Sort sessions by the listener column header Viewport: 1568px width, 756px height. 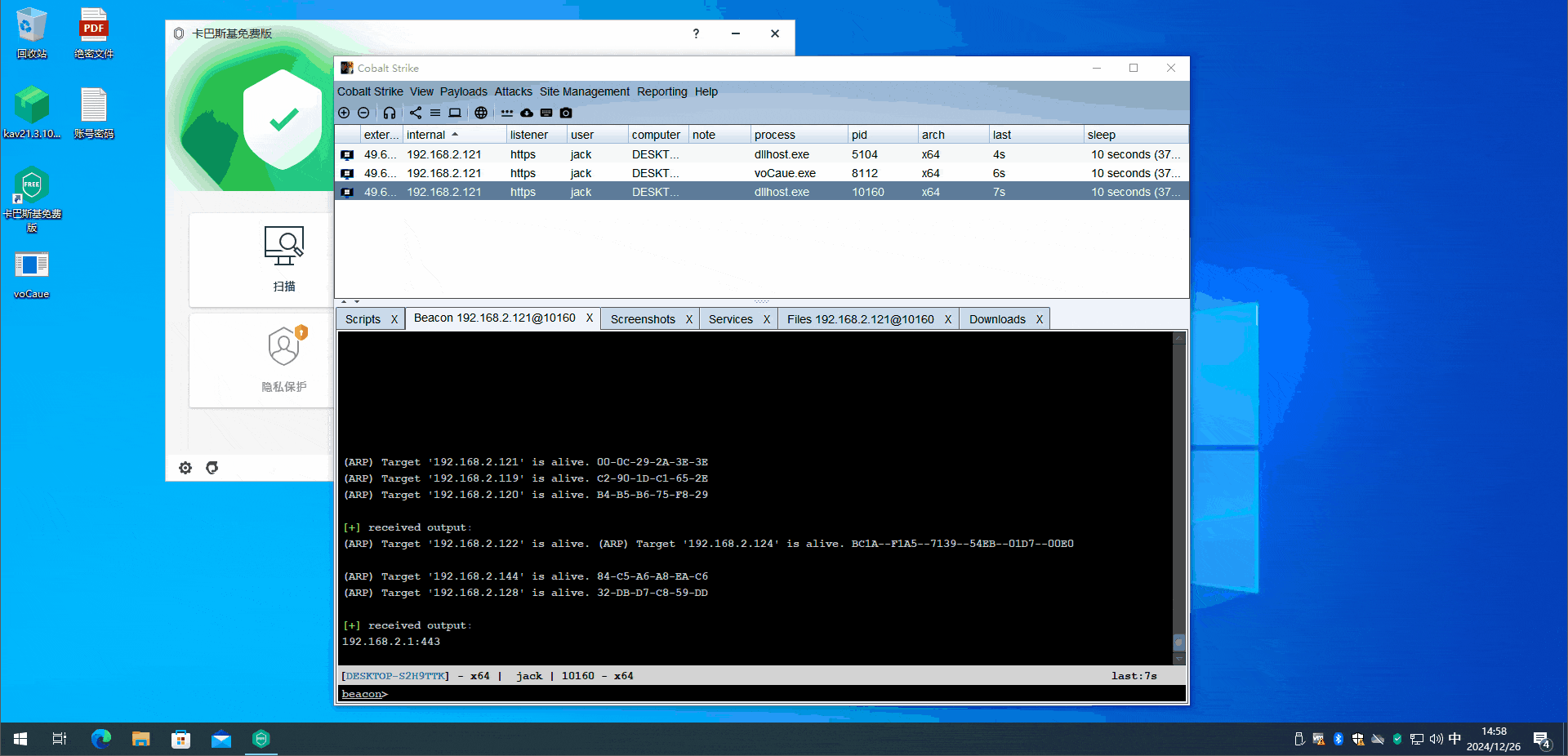pos(537,135)
